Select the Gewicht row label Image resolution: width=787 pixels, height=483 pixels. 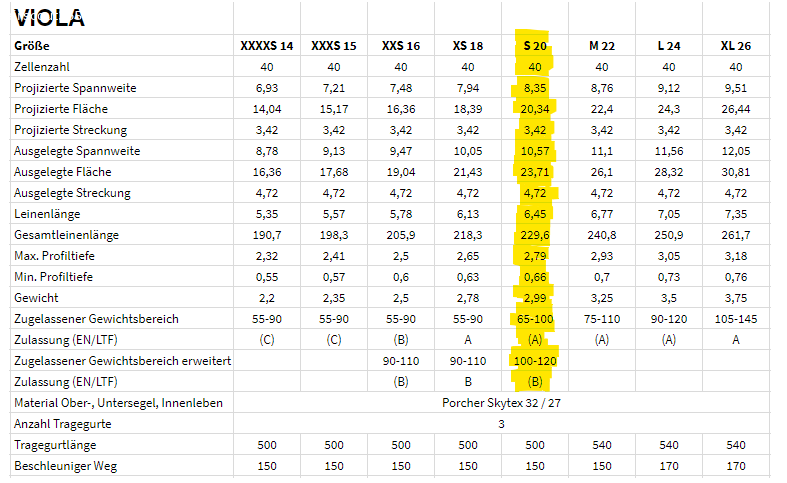click(x=36, y=298)
